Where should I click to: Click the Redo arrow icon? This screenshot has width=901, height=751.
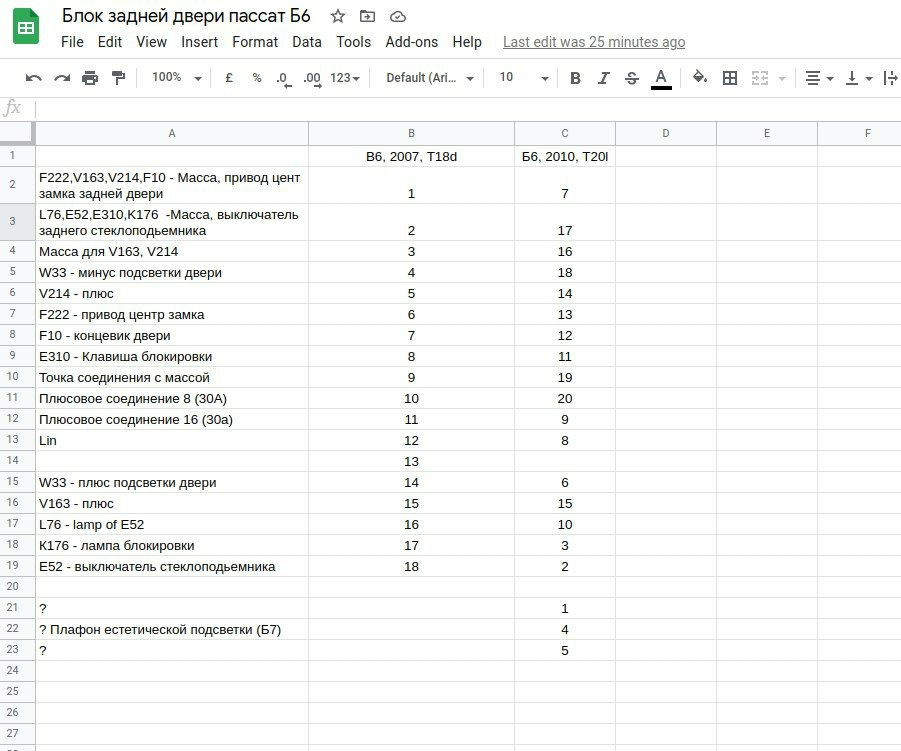(x=62, y=78)
